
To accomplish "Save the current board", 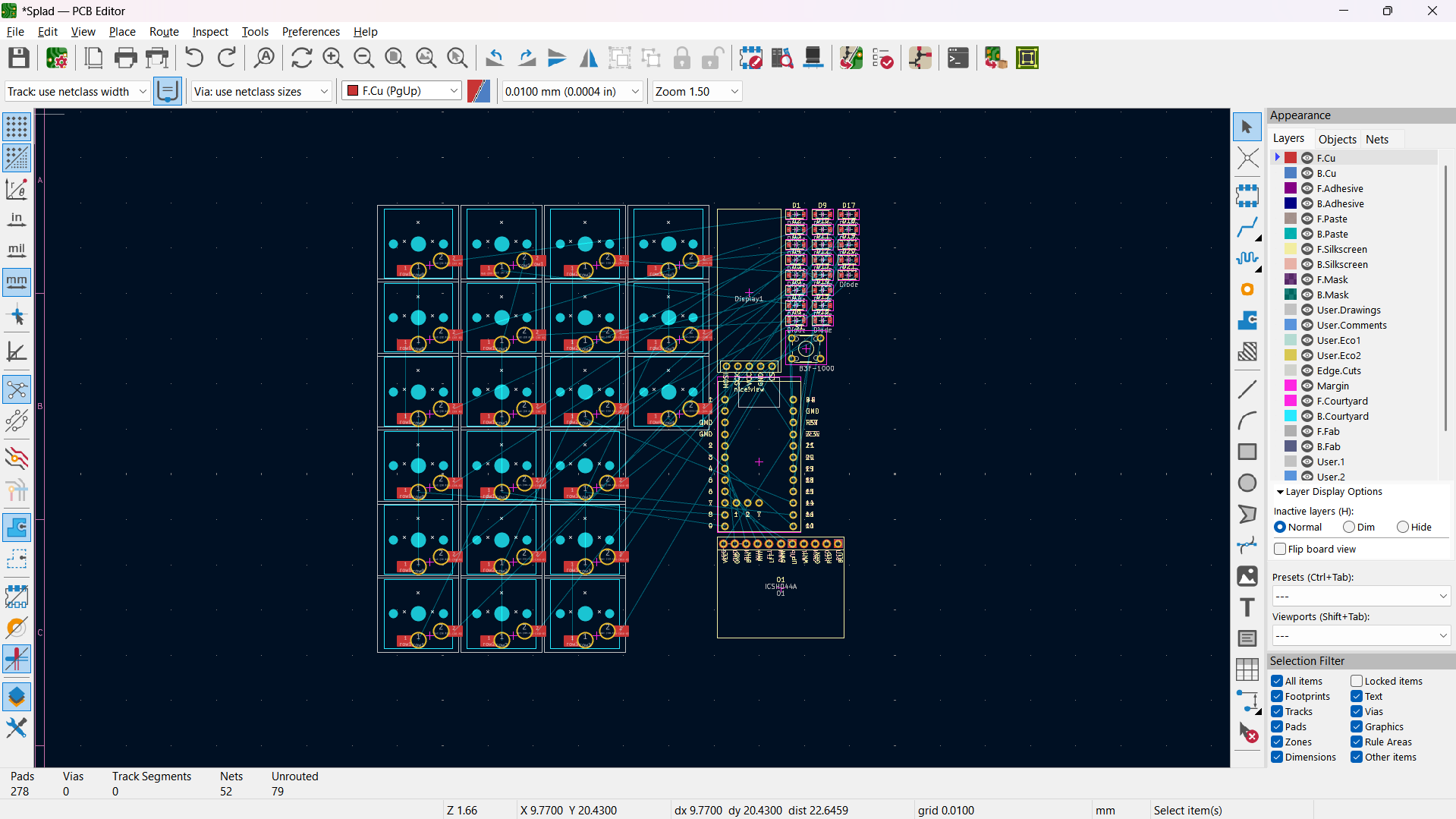I will [18, 58].
